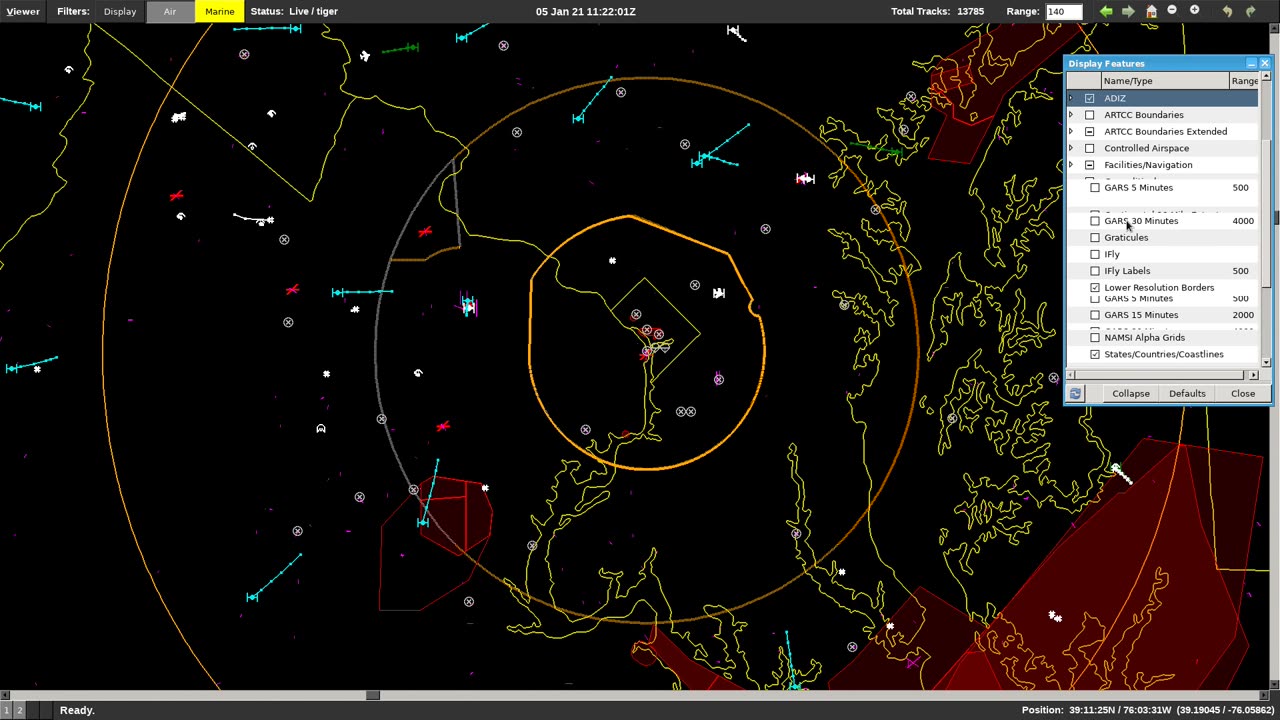Click the 'Total Tracks: 13785' text
Image resolution: width=1280 pixels, height=720 pixels.
[937, 11]
